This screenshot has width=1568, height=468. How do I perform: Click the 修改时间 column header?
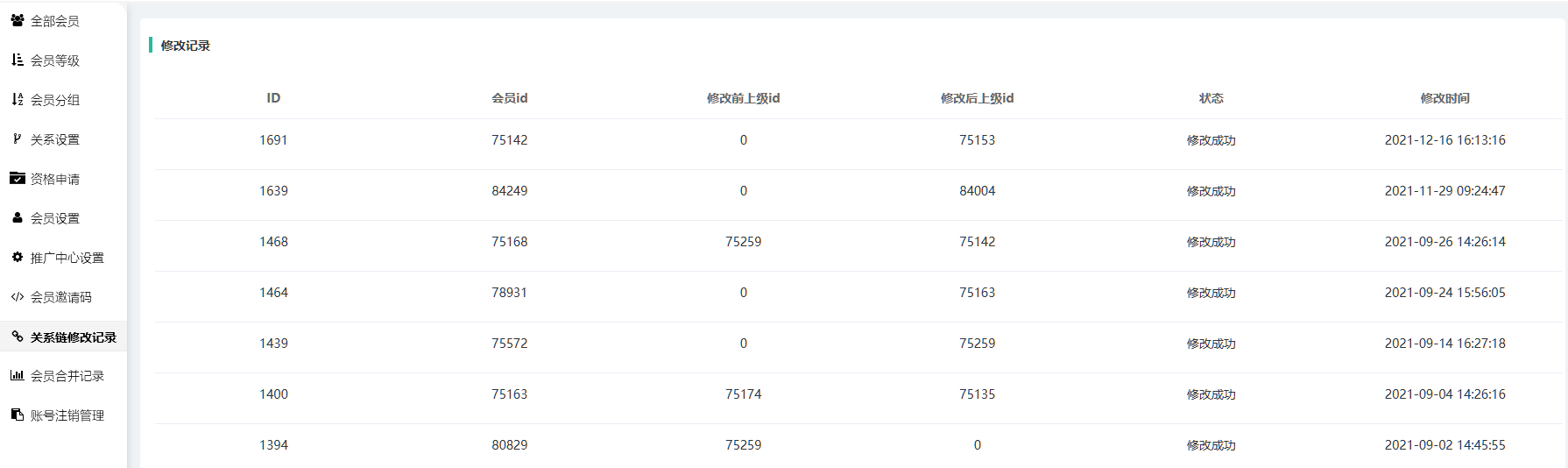click(1444, 98)
